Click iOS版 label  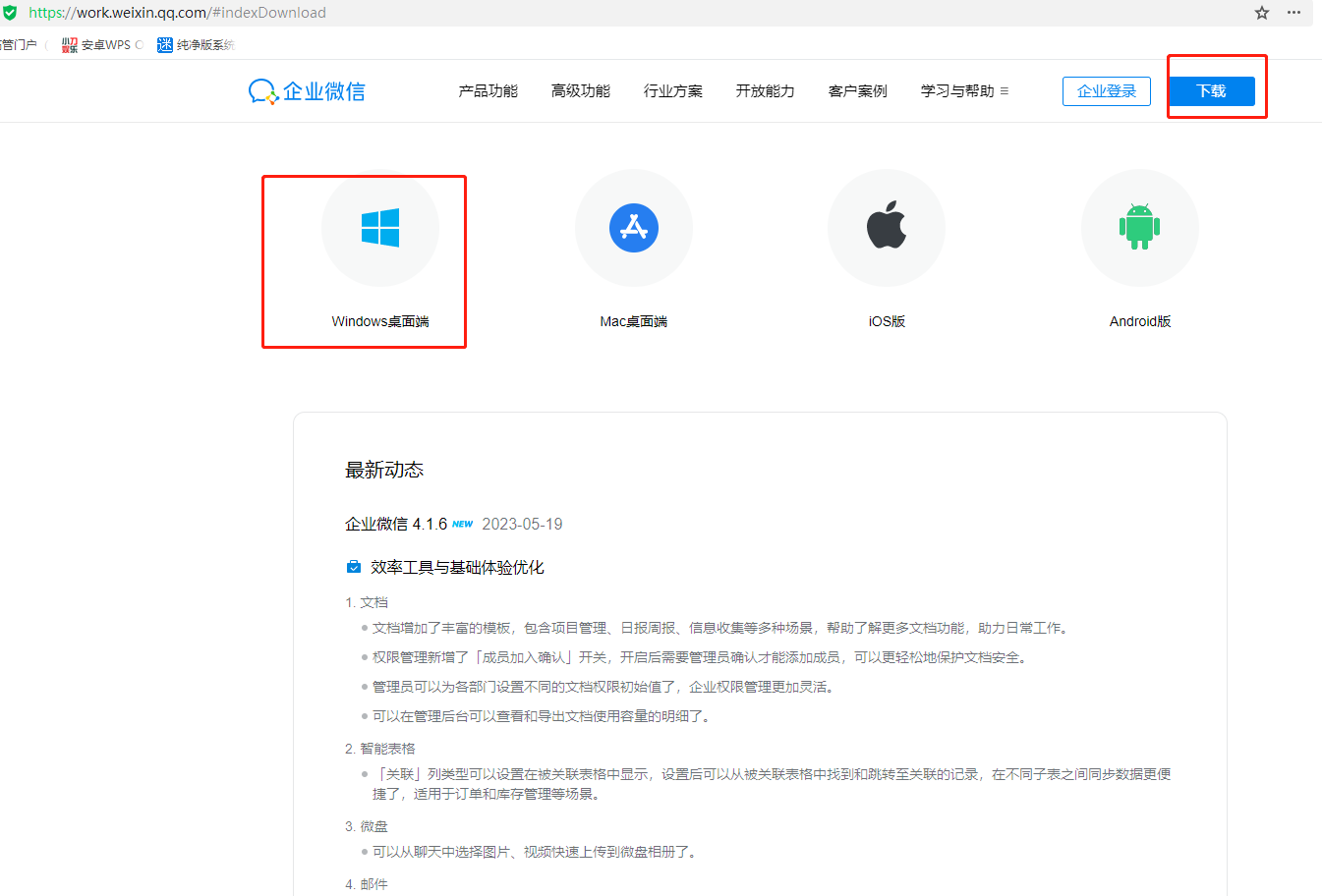click(x=887, y=321)
